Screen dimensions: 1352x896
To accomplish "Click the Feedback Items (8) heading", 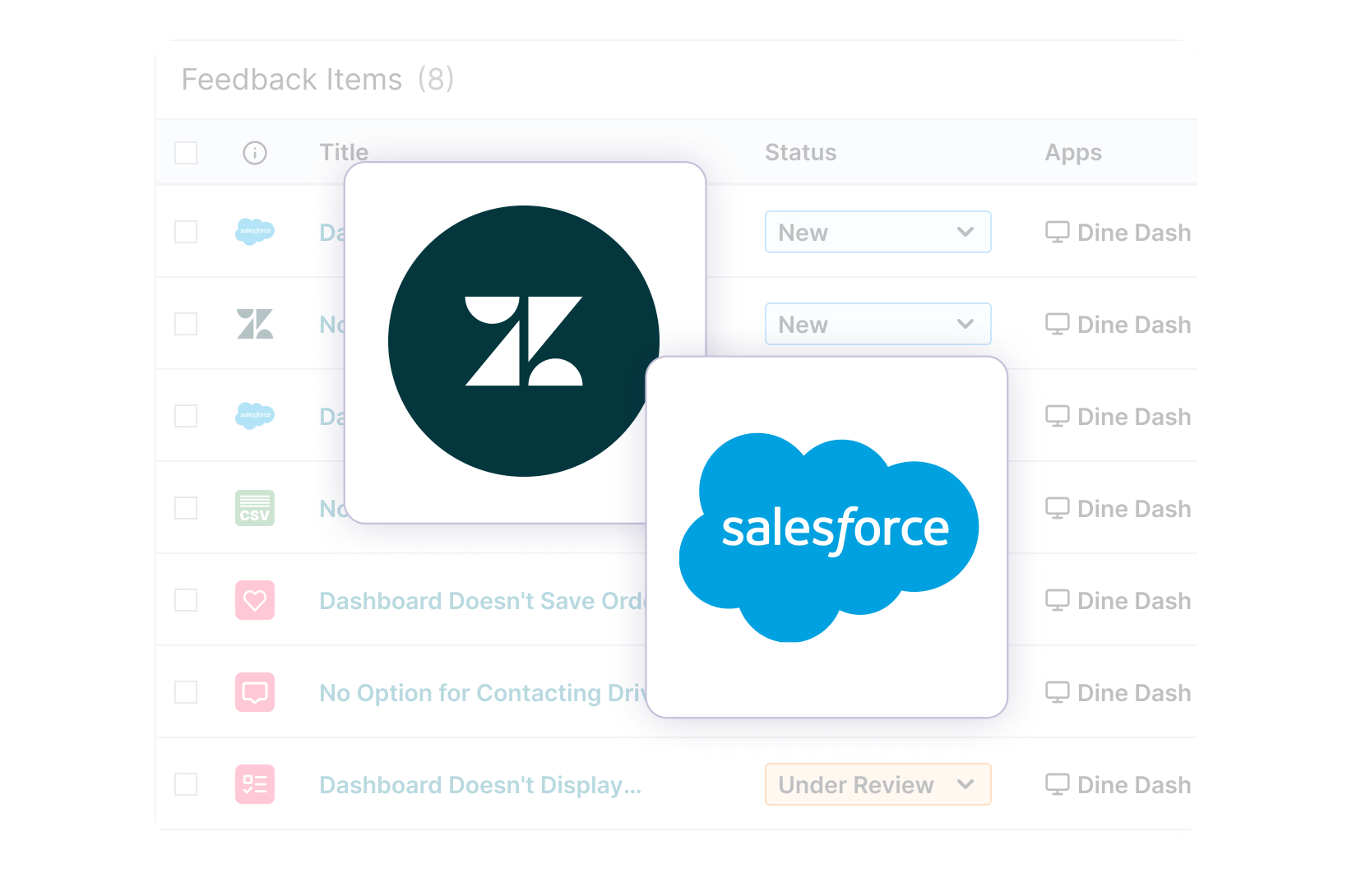I will (x=317, y=80).
